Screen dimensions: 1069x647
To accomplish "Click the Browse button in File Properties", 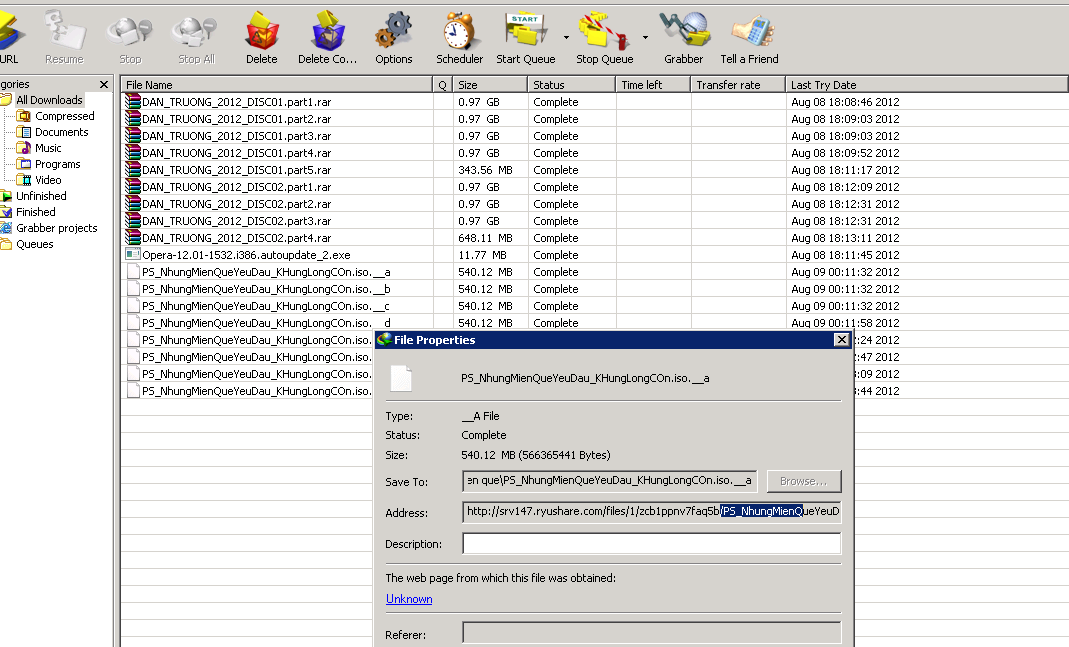I will click(804, 481).
